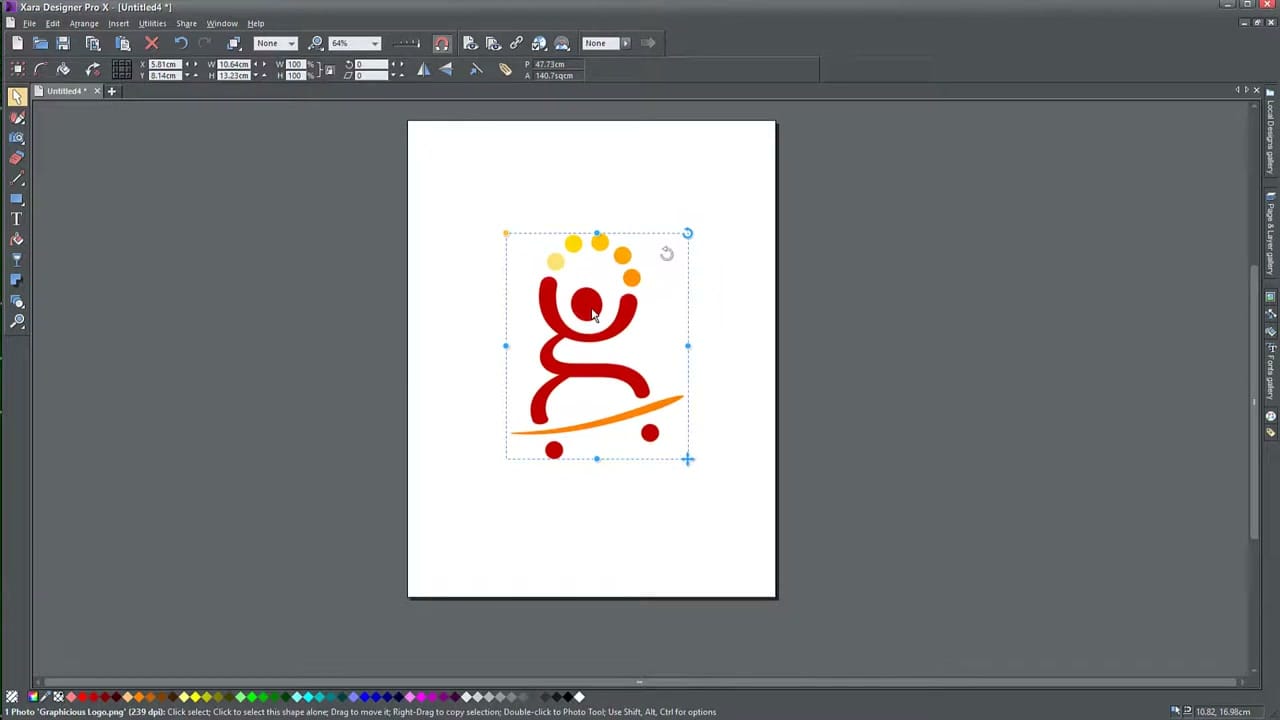The height and width of the screenshot is (720, 1280).
Task: Activate the Text tool
Action: coord(17,216)
